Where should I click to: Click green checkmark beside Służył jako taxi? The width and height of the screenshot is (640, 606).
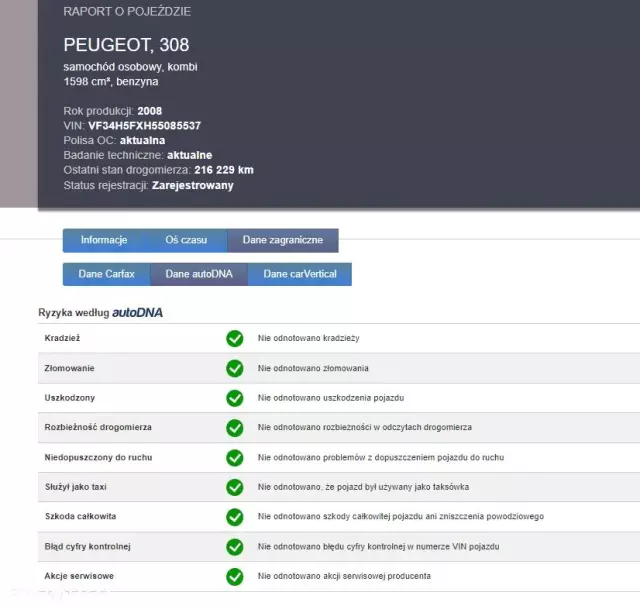coord(235,487)
